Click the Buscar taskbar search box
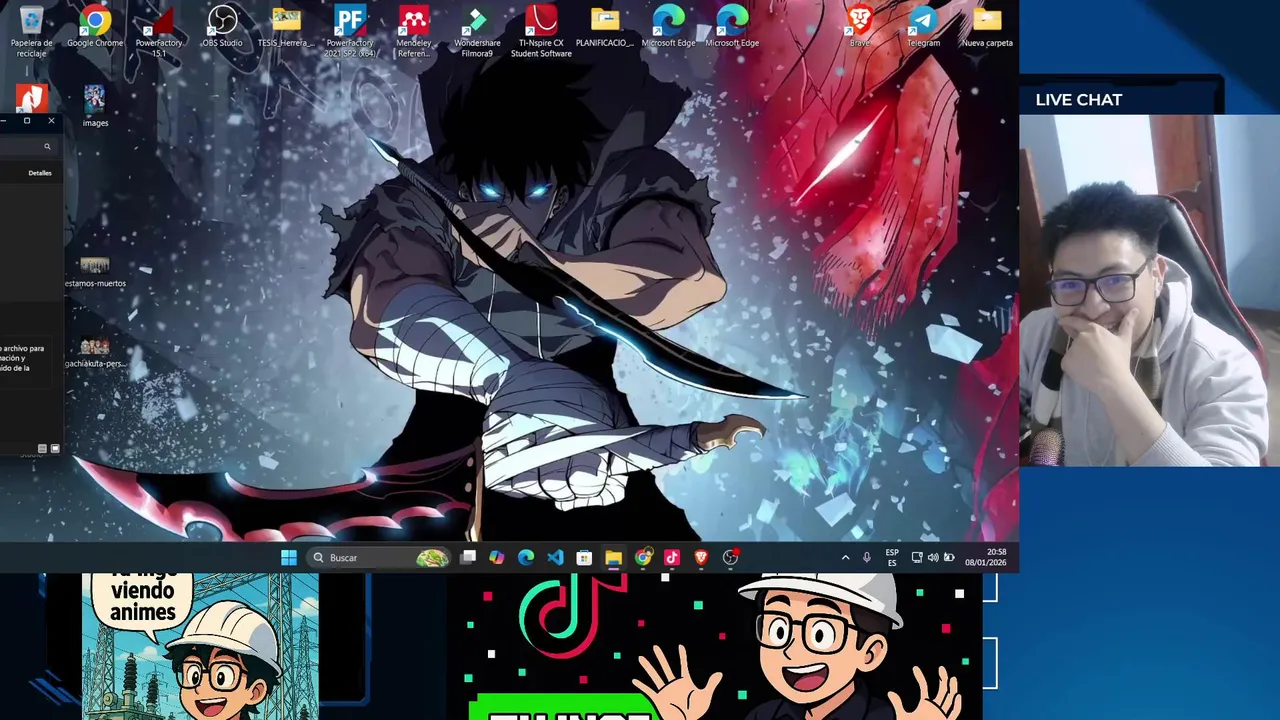Image resolution: width=1280 pixels, height=720 pixels. (x=380, y=557)
